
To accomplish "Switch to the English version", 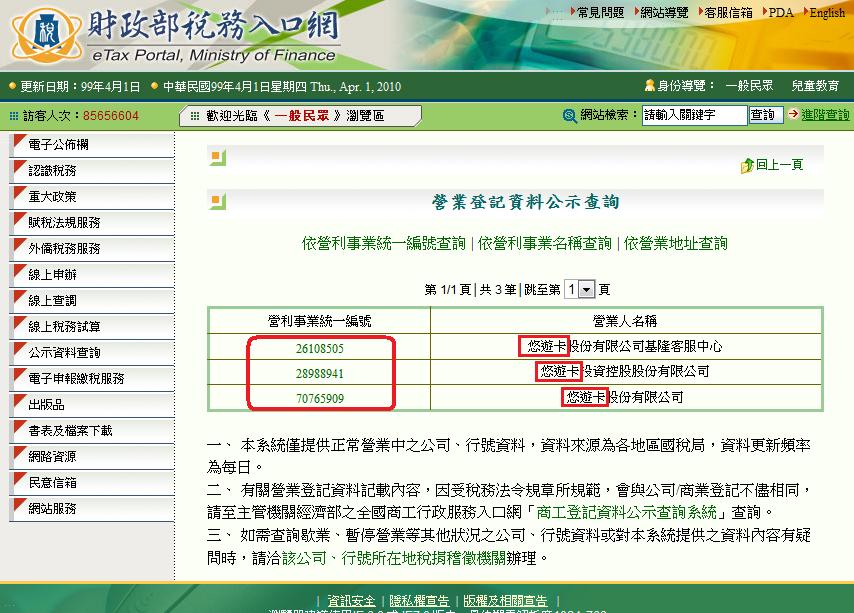I will [826, 12].
